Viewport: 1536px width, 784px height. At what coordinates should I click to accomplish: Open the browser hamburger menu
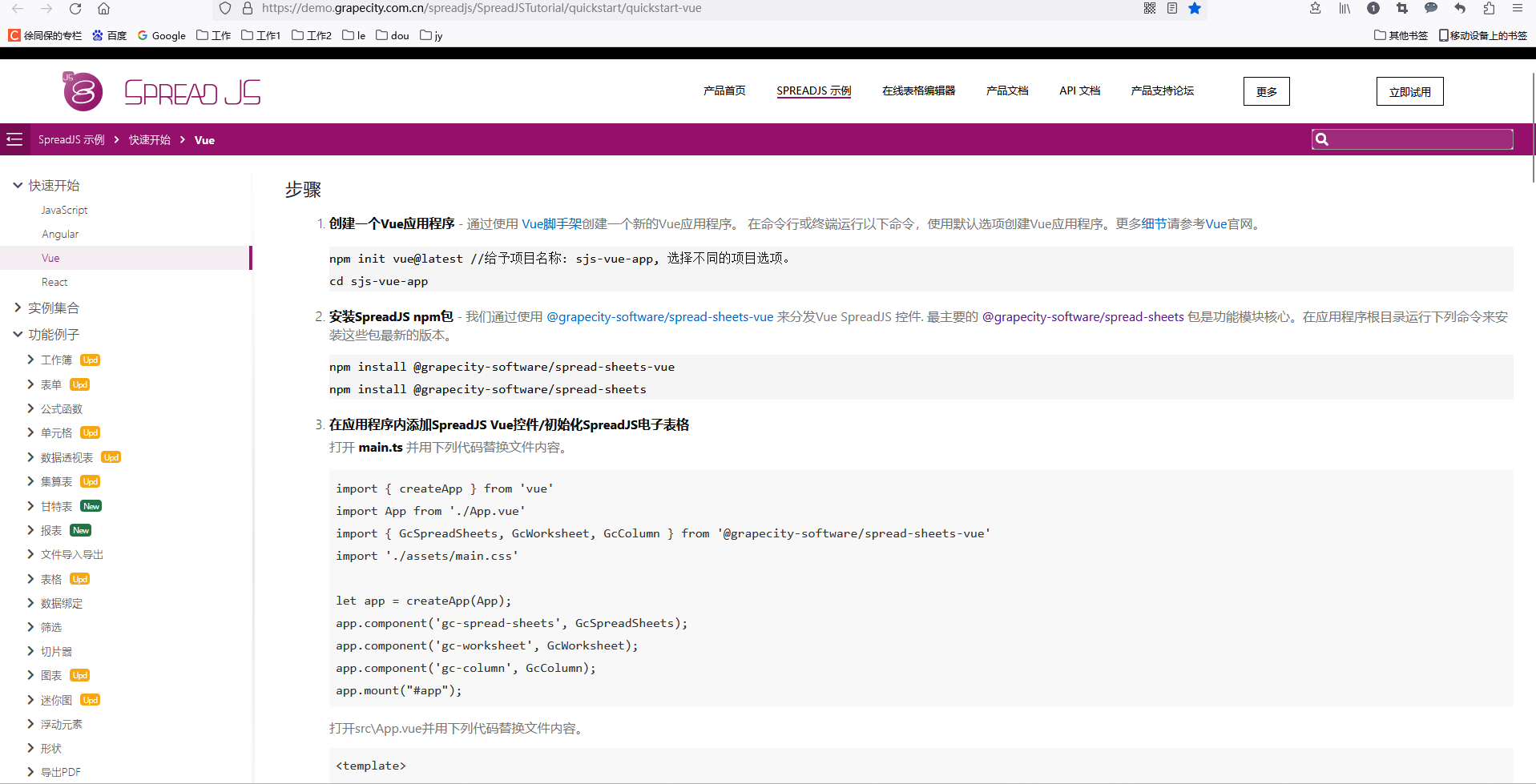tap(1518, 8)
